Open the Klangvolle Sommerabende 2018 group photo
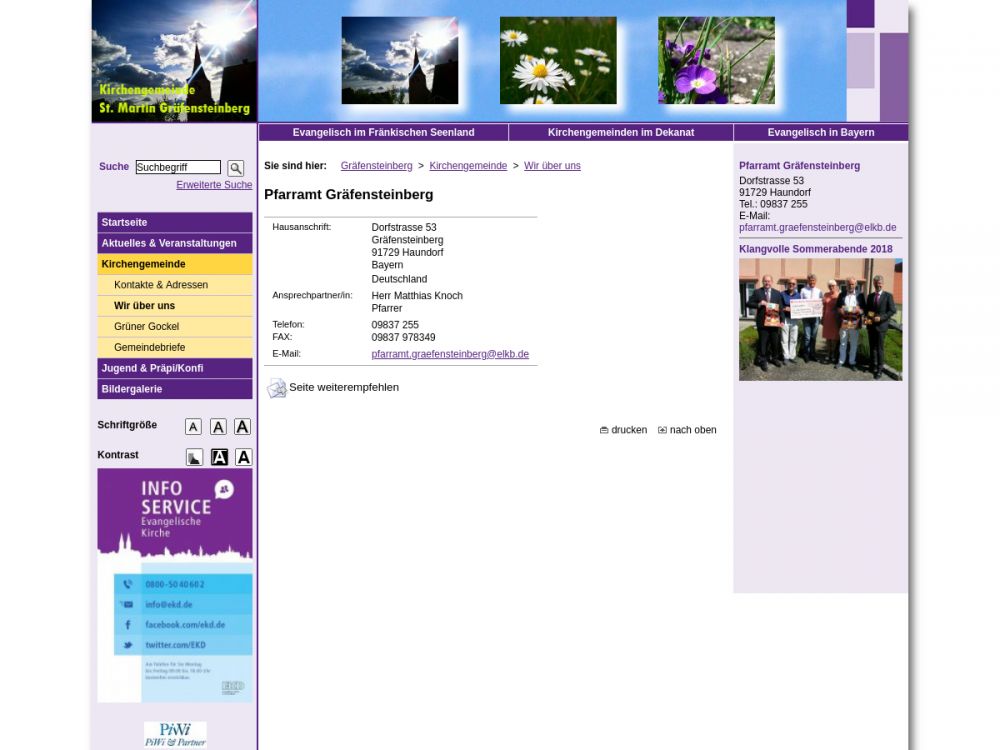Image resolution: width=1000 pixels, height=750 pixels. (x=820, y=319)
